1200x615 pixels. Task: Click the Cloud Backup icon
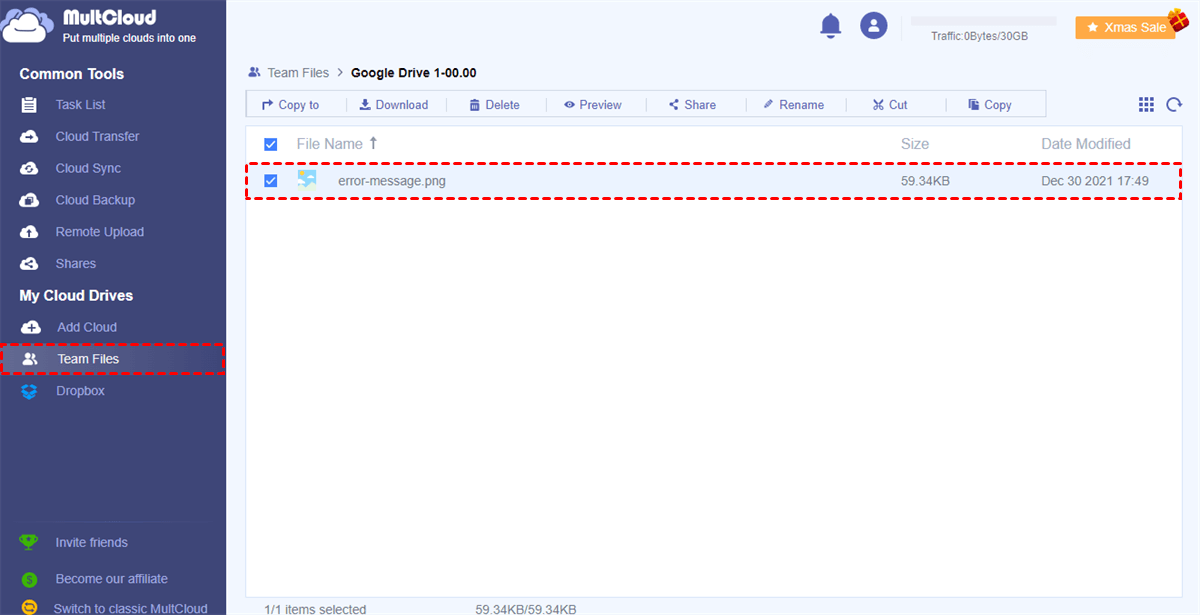tap(29, 201)
